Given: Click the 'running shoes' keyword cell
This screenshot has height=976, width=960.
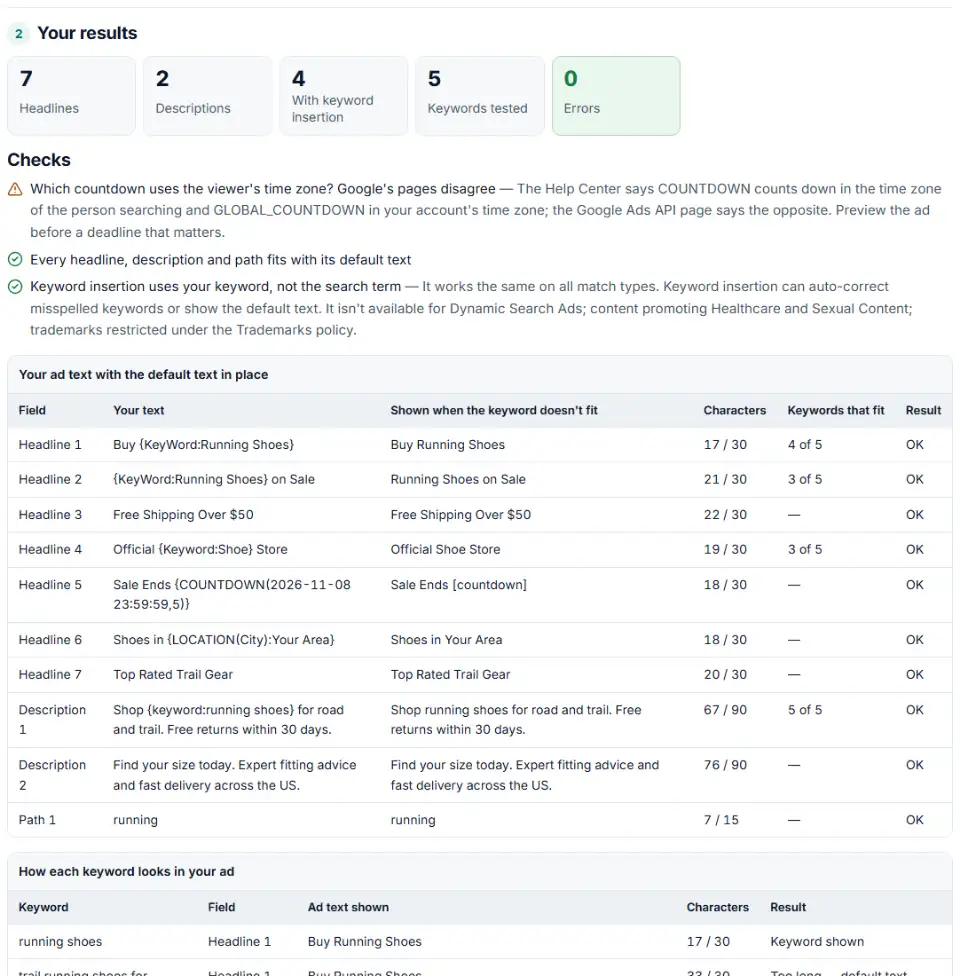Looking at the screenshot, I should [x=60, y=942].
